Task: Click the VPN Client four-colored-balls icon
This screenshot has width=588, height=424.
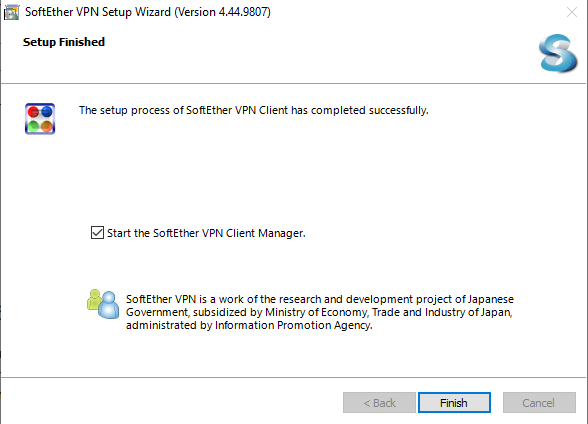Action: 40,119
